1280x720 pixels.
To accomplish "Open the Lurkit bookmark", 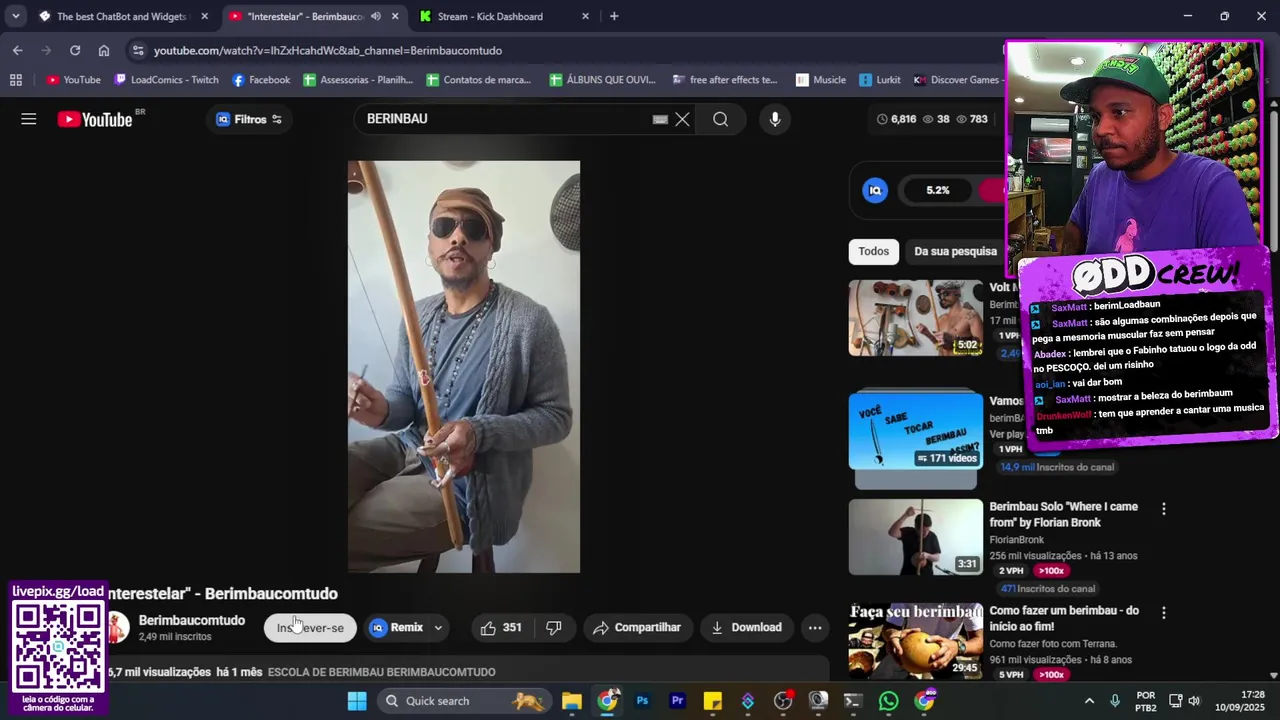I will click(x=879, y=80).
